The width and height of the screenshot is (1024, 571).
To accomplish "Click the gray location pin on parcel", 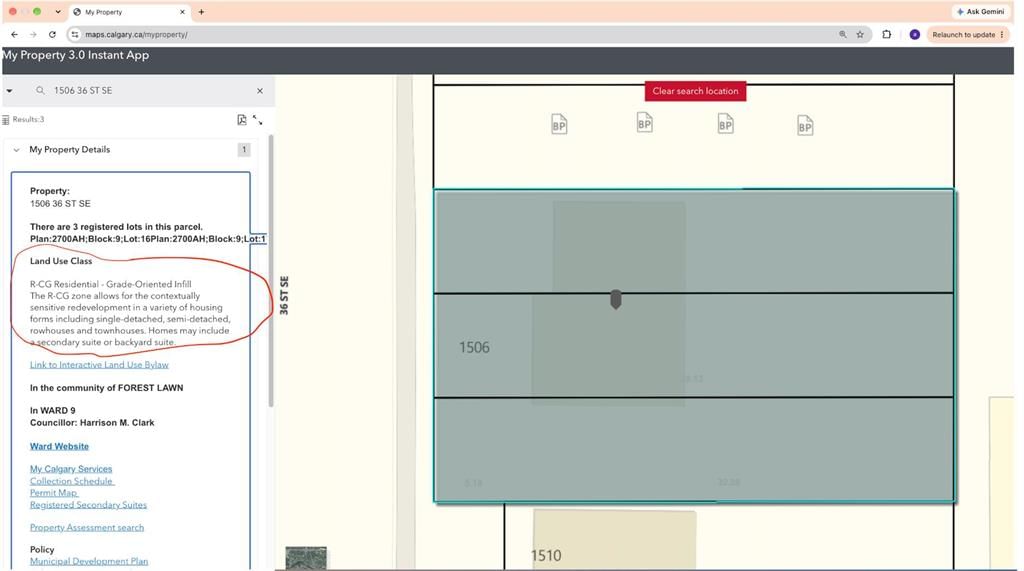I will [x=615, y=299].
